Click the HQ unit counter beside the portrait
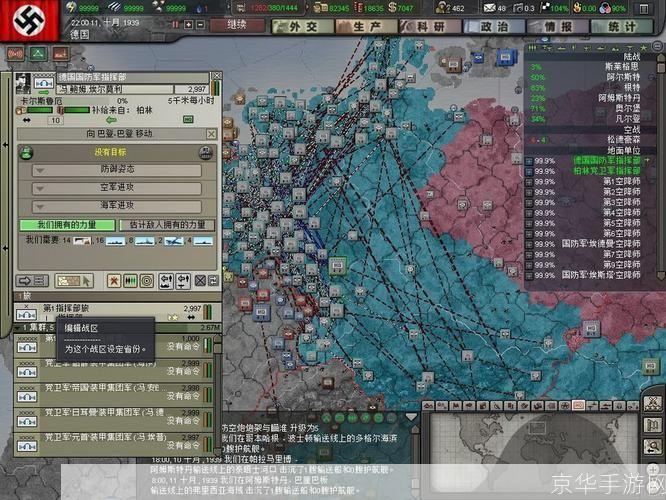This screenshot has width=666, height=500. (x=43, y=83)
